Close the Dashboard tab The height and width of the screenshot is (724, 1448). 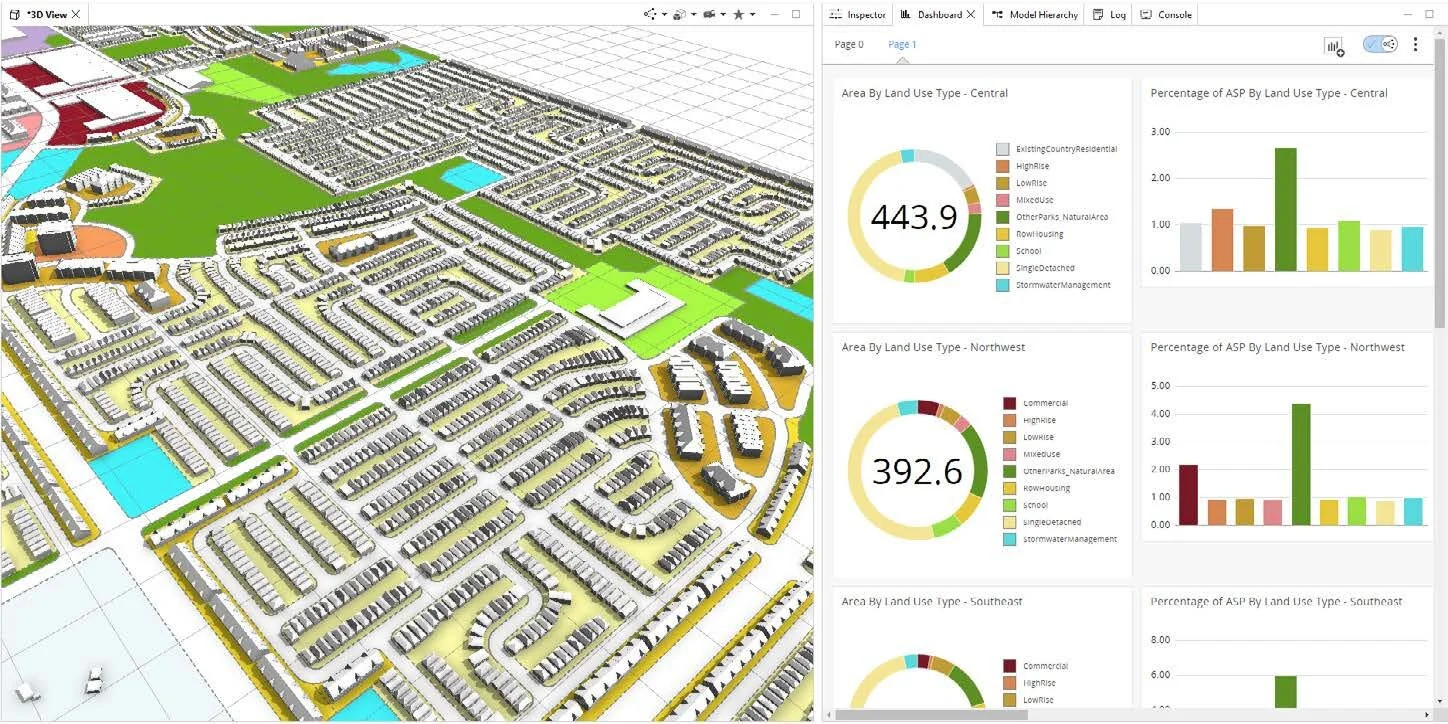coord(971,14)
